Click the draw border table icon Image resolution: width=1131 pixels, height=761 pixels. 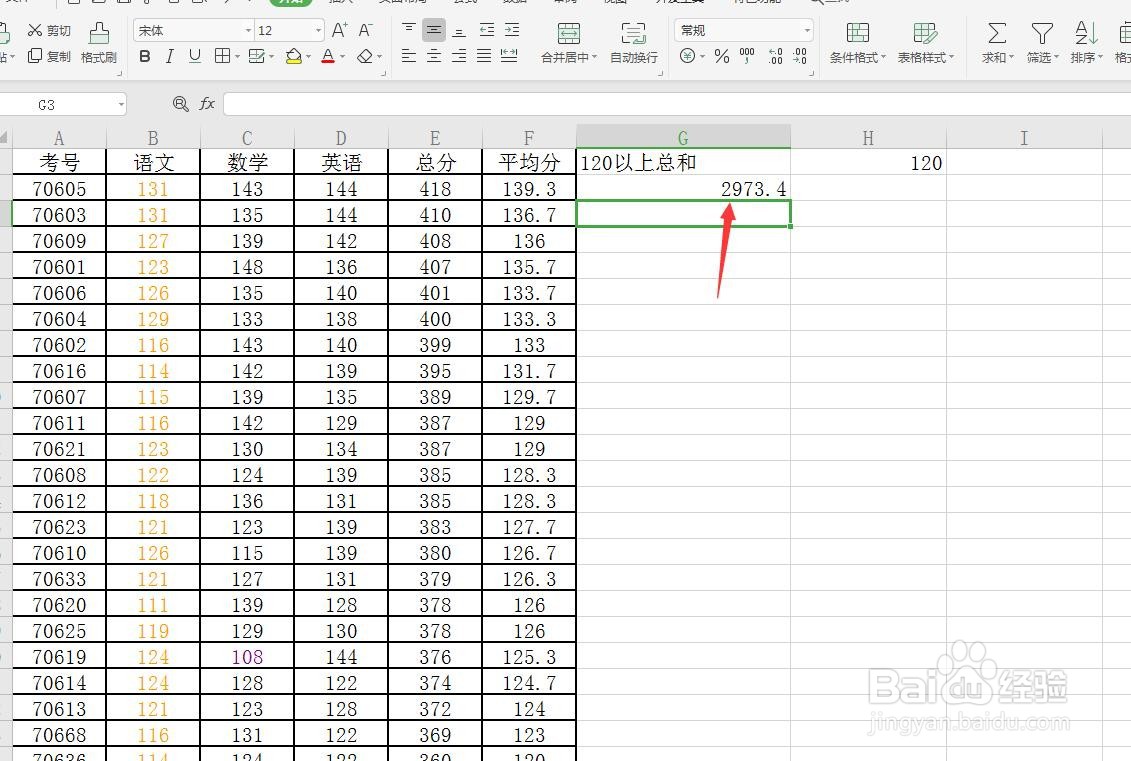(256, 56)
